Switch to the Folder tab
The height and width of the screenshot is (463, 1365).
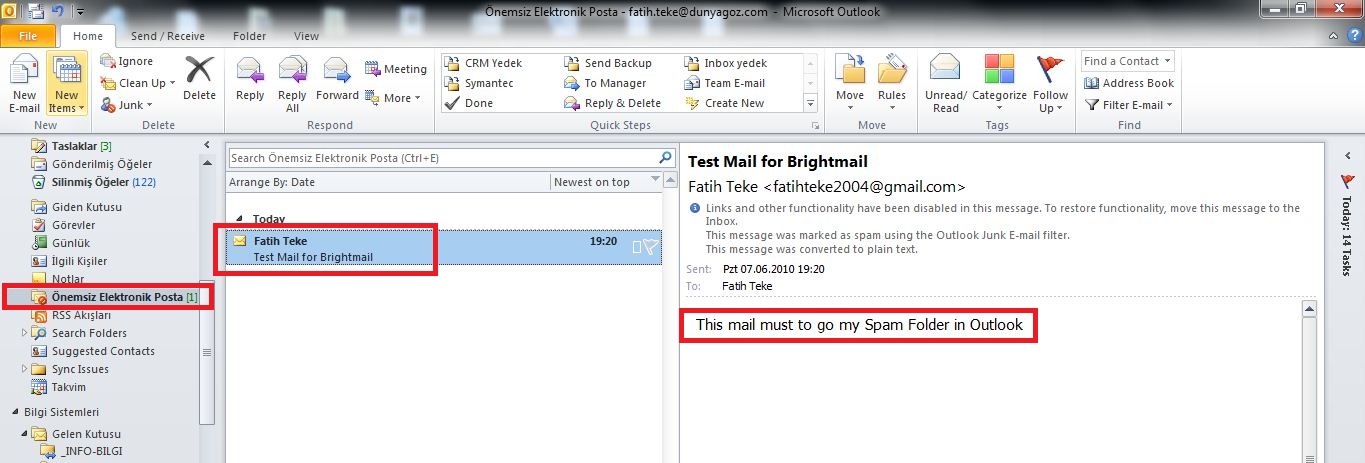point(250,36)
